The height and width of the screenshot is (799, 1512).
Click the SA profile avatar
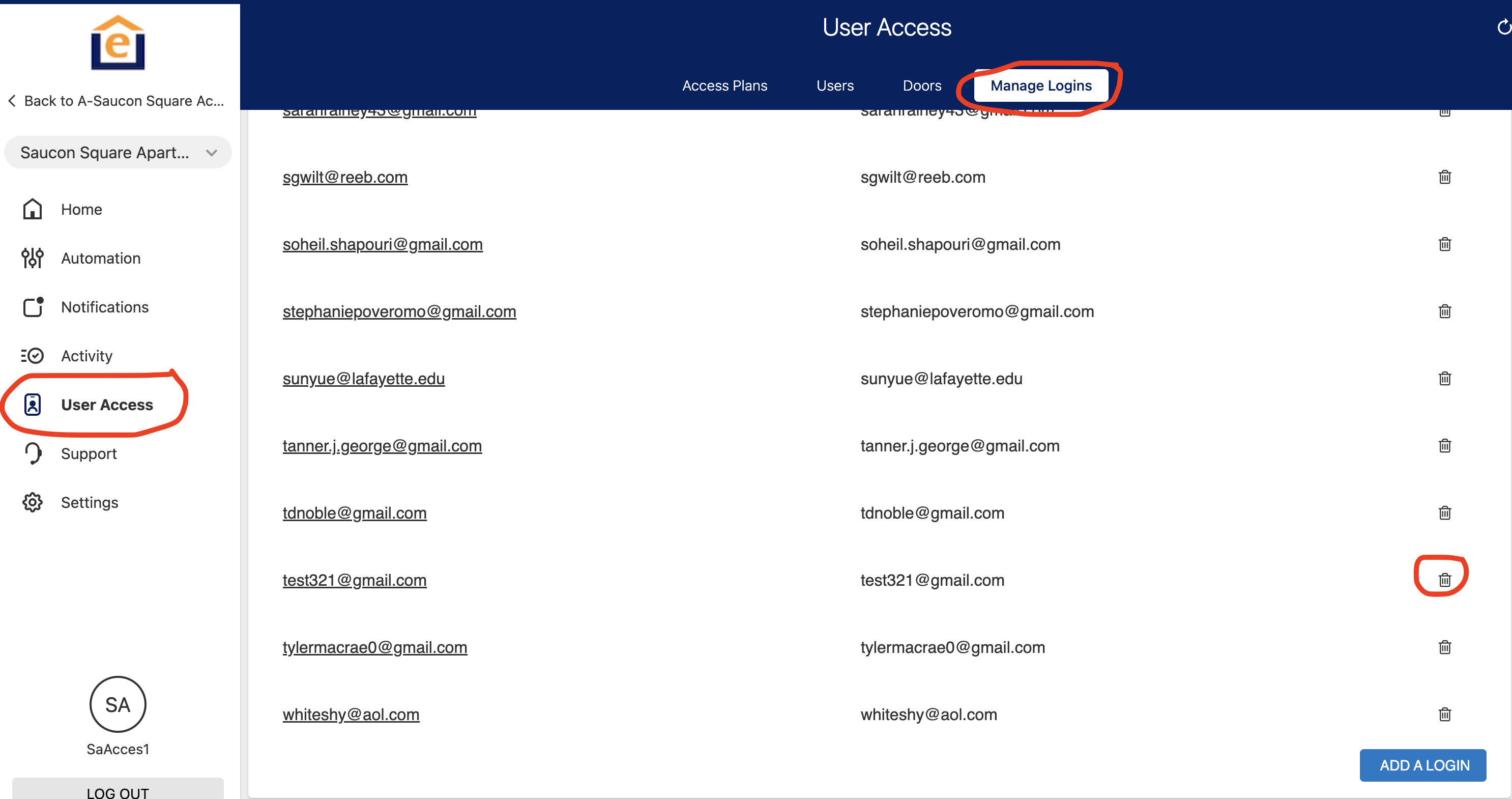click(118, 704)
